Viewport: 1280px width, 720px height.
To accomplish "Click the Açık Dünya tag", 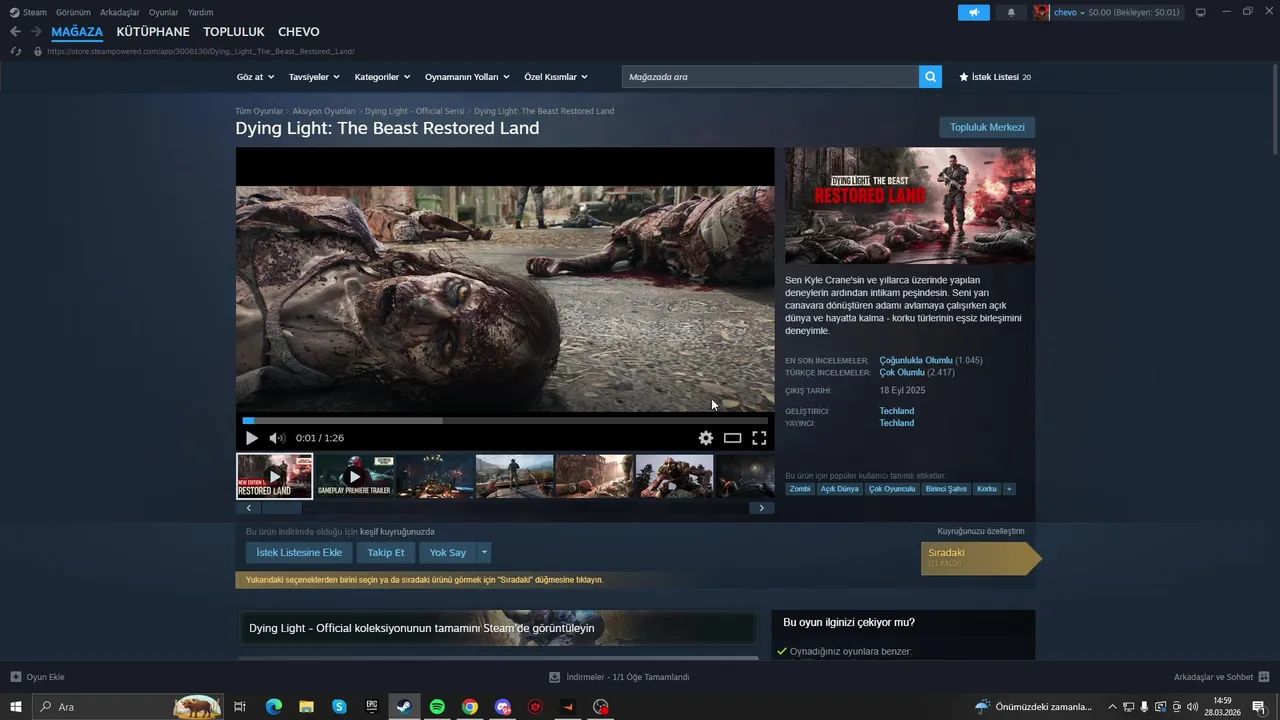I will 840,489.
